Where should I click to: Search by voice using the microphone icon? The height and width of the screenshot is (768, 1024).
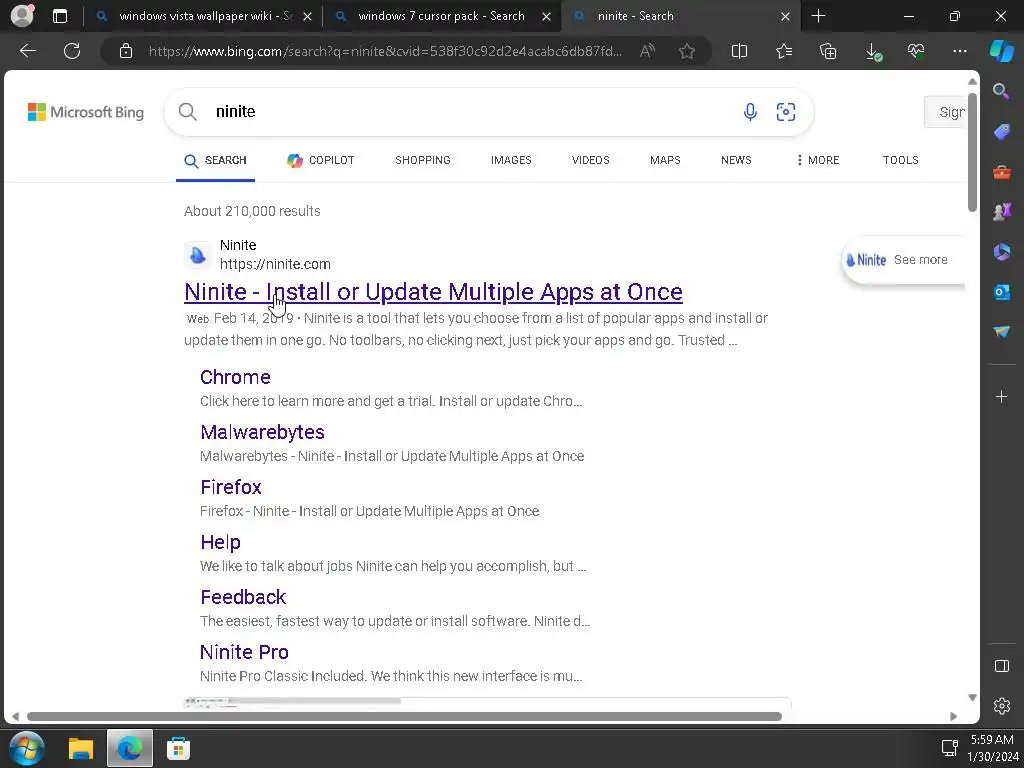750,112
